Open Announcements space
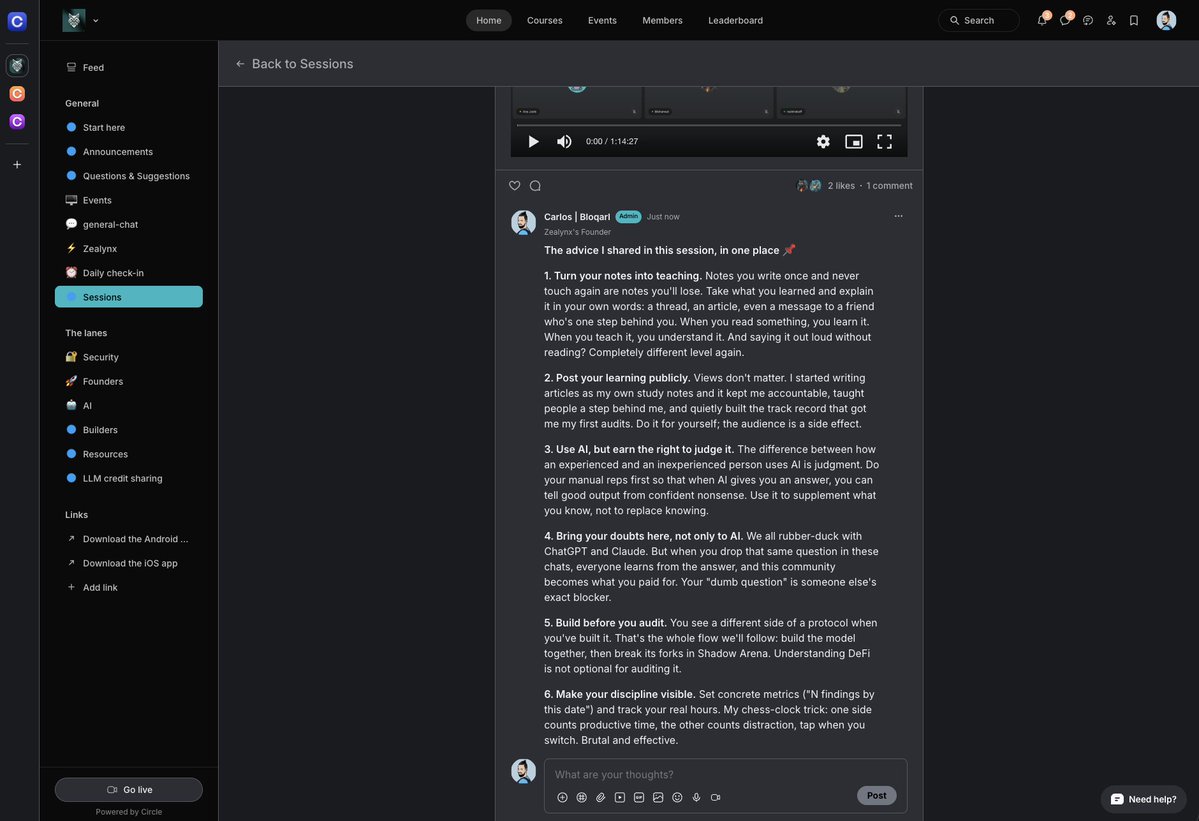Viewport: 1199px width, 821px height. 128,151
